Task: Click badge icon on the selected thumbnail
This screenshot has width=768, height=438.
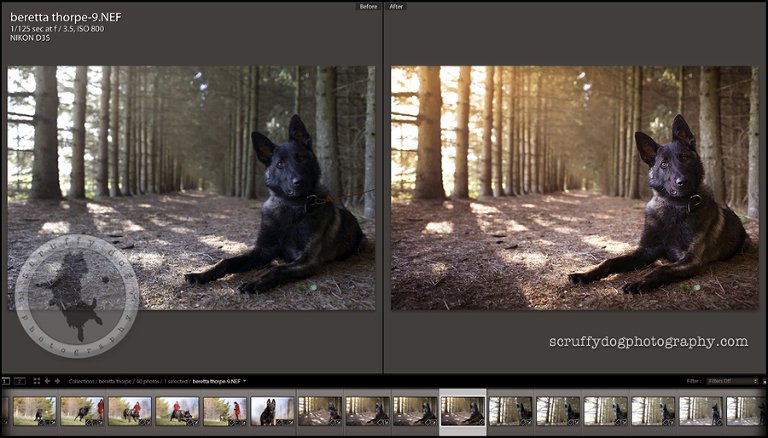Action: [x=479, y=420]
